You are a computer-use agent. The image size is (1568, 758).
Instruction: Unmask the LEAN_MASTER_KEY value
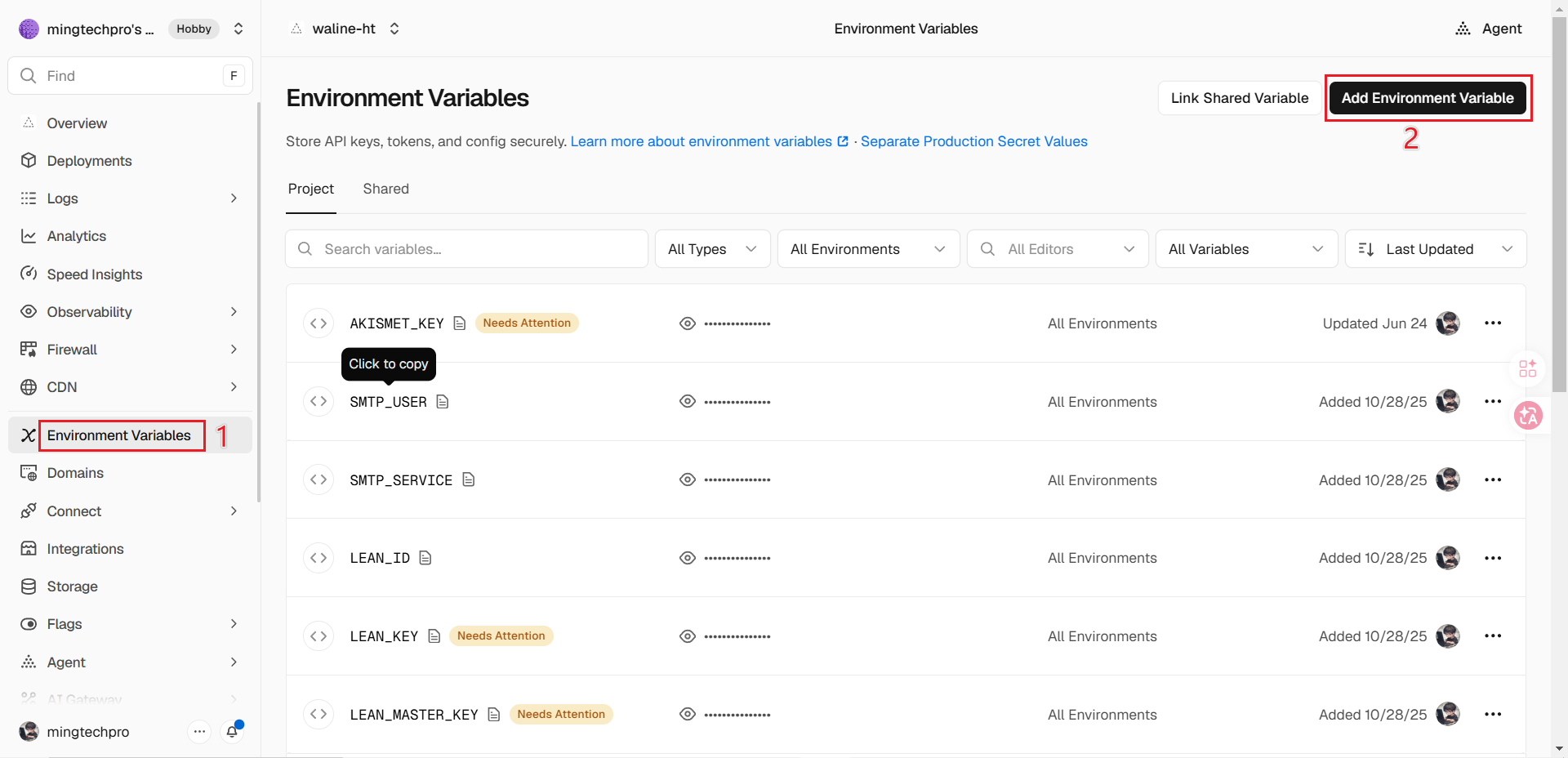[x=688, y=715]
